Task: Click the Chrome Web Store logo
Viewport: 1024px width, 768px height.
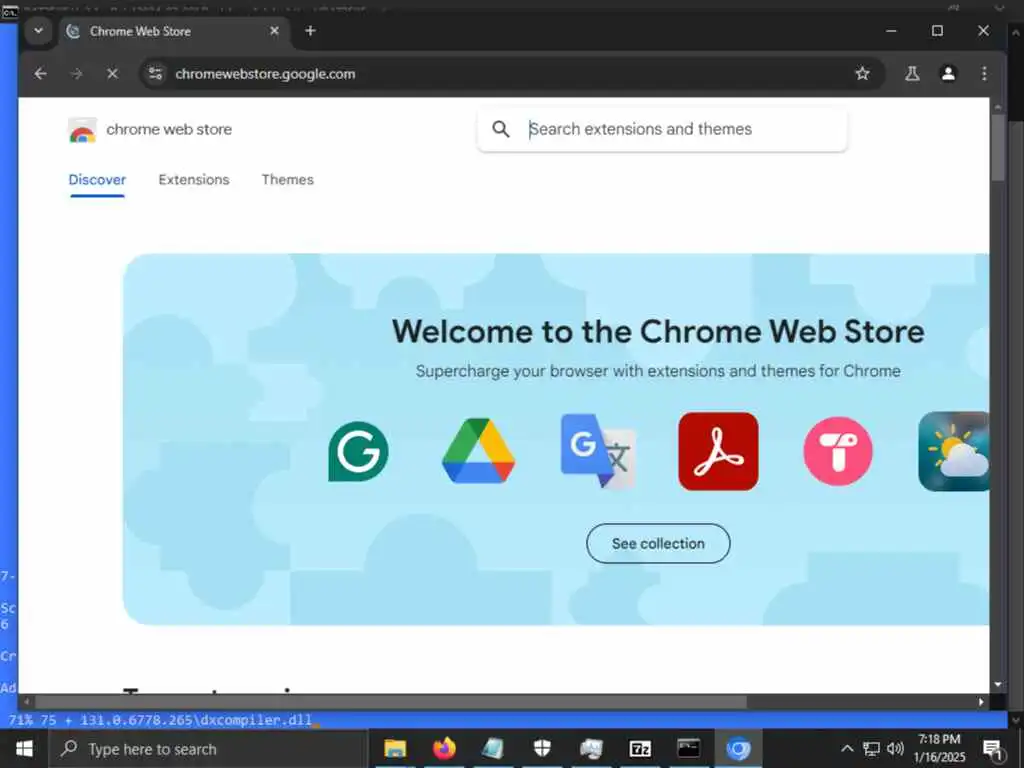Action: point(82,130)
